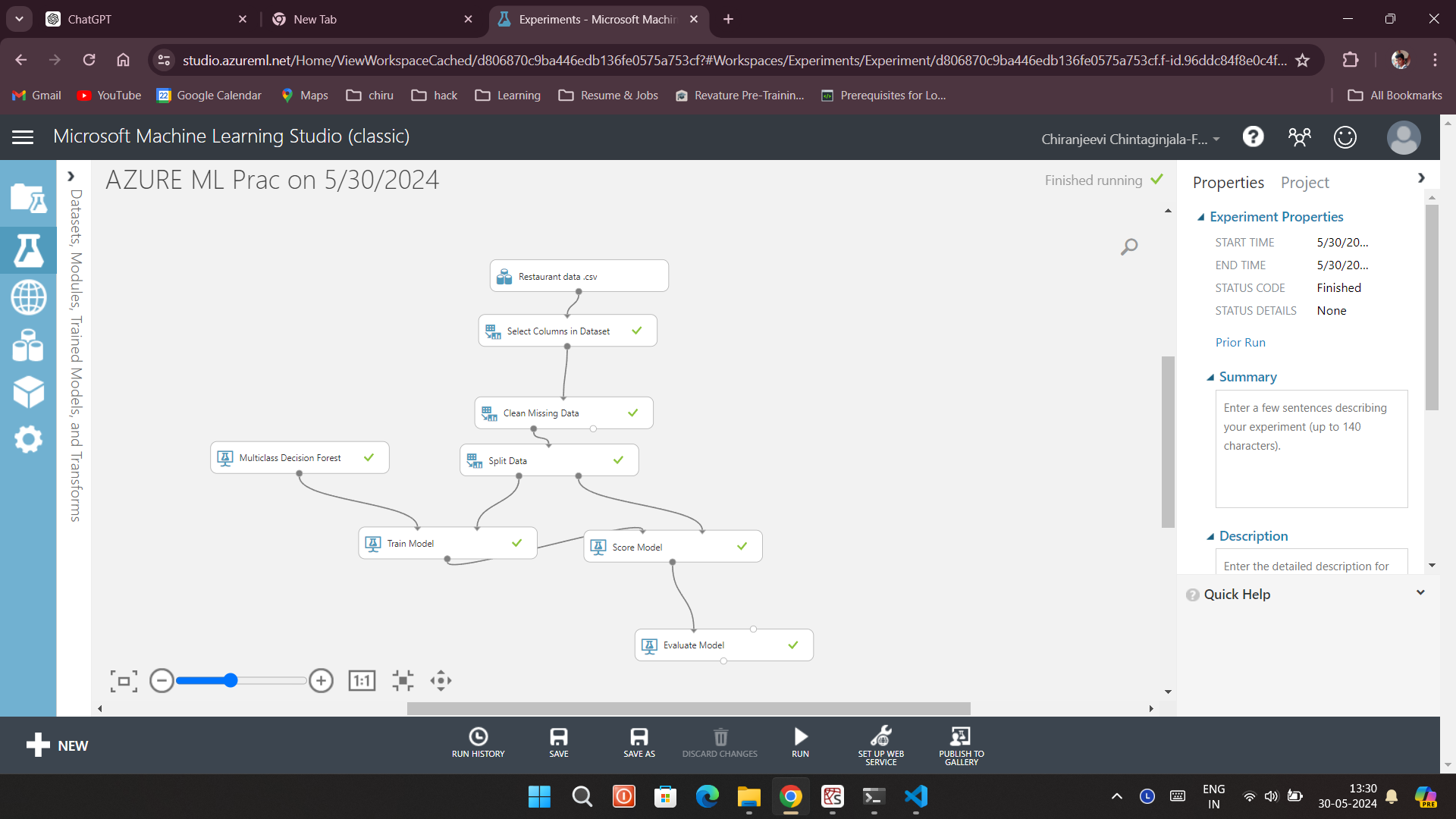Reload the page
1456x819 pixels.
click(89, 60)
